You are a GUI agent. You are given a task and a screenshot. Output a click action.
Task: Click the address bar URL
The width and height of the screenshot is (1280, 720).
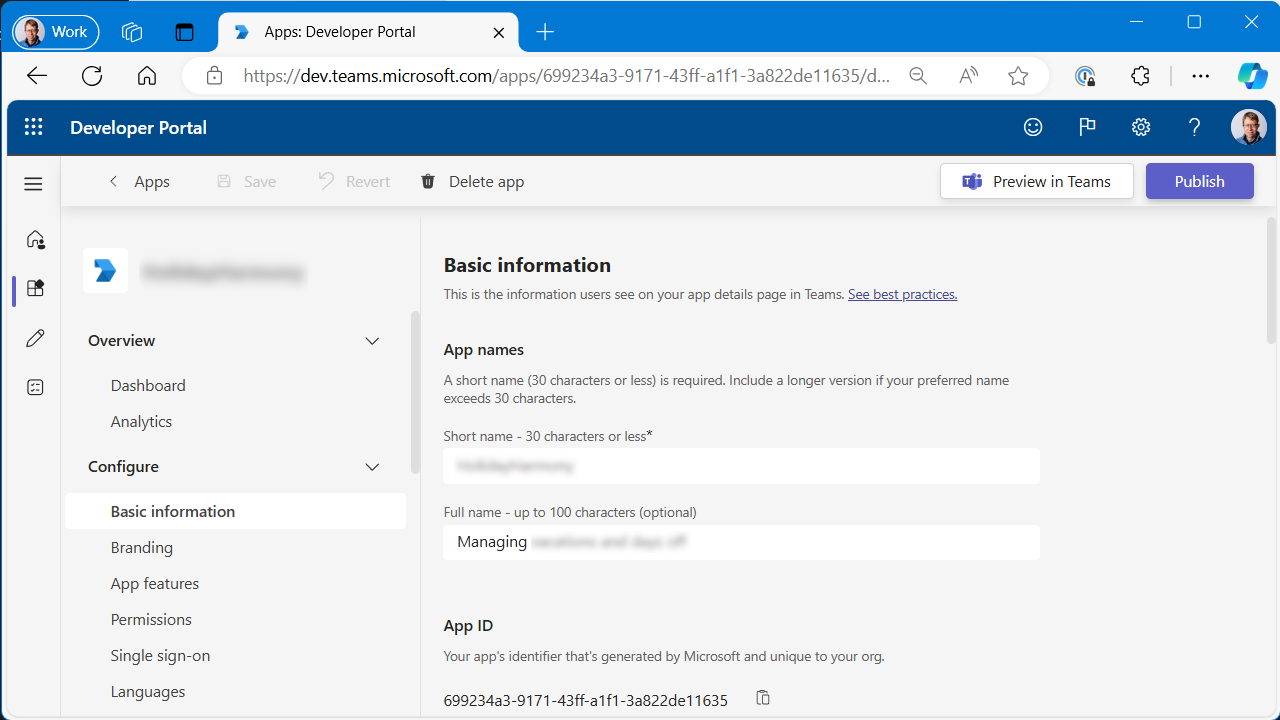567,76
